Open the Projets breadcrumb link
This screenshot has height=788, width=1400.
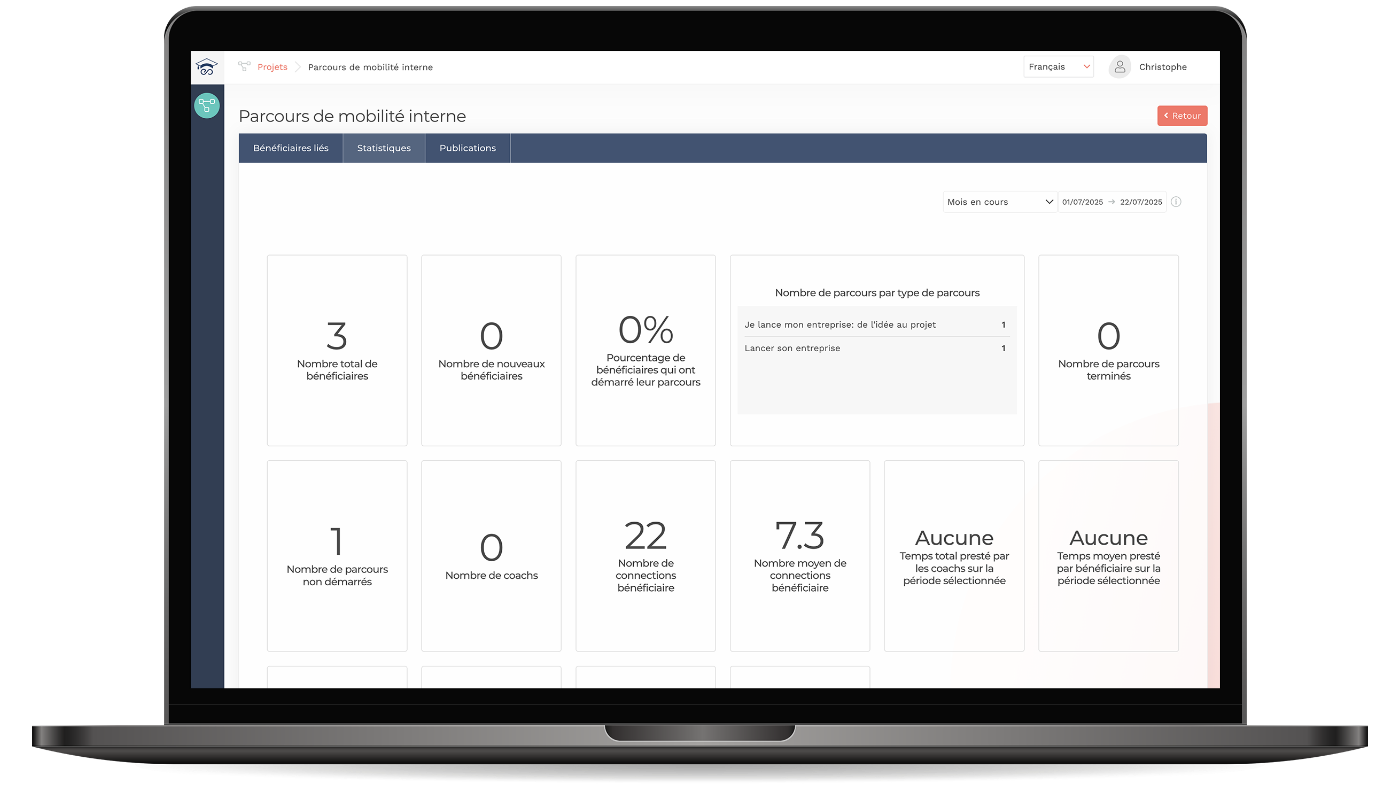coord(272,67)
